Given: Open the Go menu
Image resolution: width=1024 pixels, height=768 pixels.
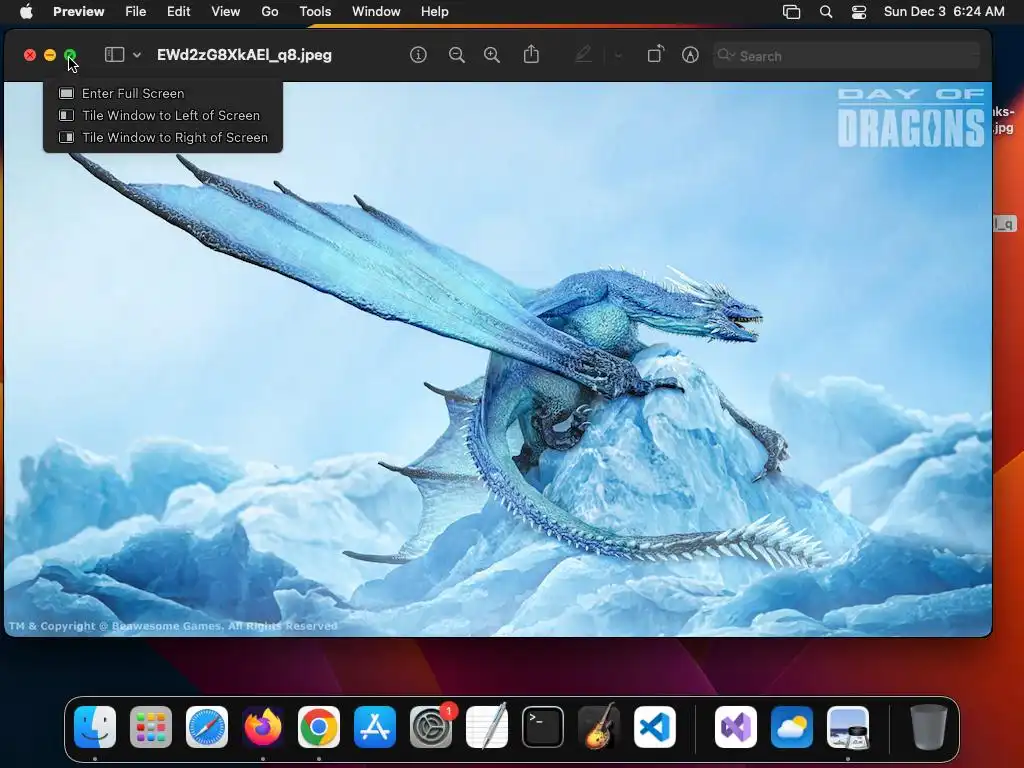Looking at the screenshot, I should (x=270, y=12).
